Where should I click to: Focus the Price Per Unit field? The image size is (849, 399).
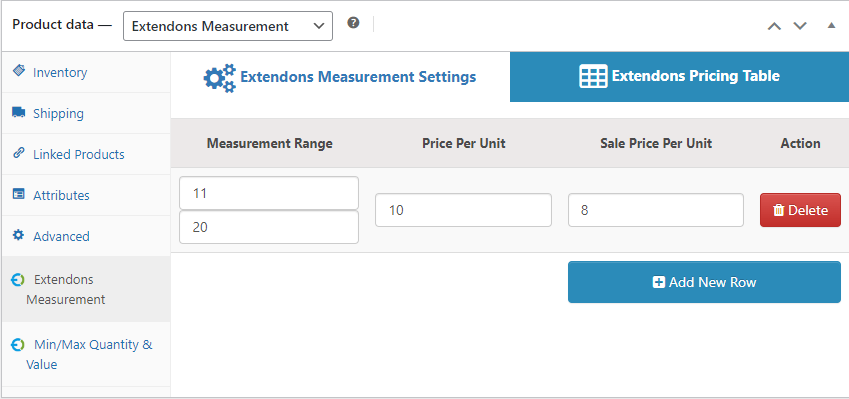point(463,210)
